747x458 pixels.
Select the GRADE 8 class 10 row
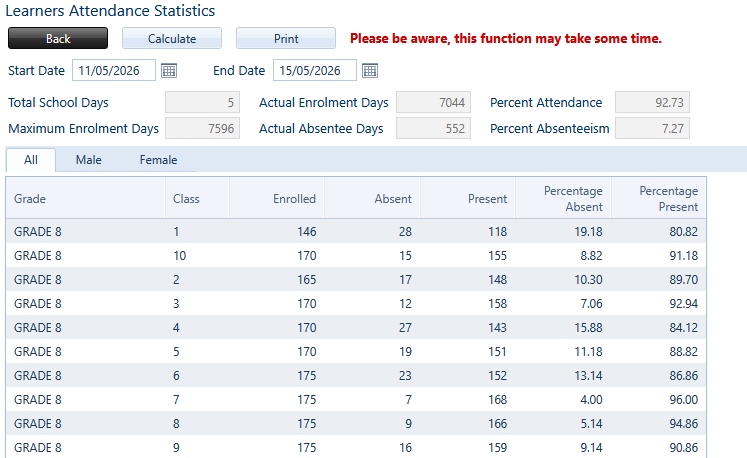356,255
